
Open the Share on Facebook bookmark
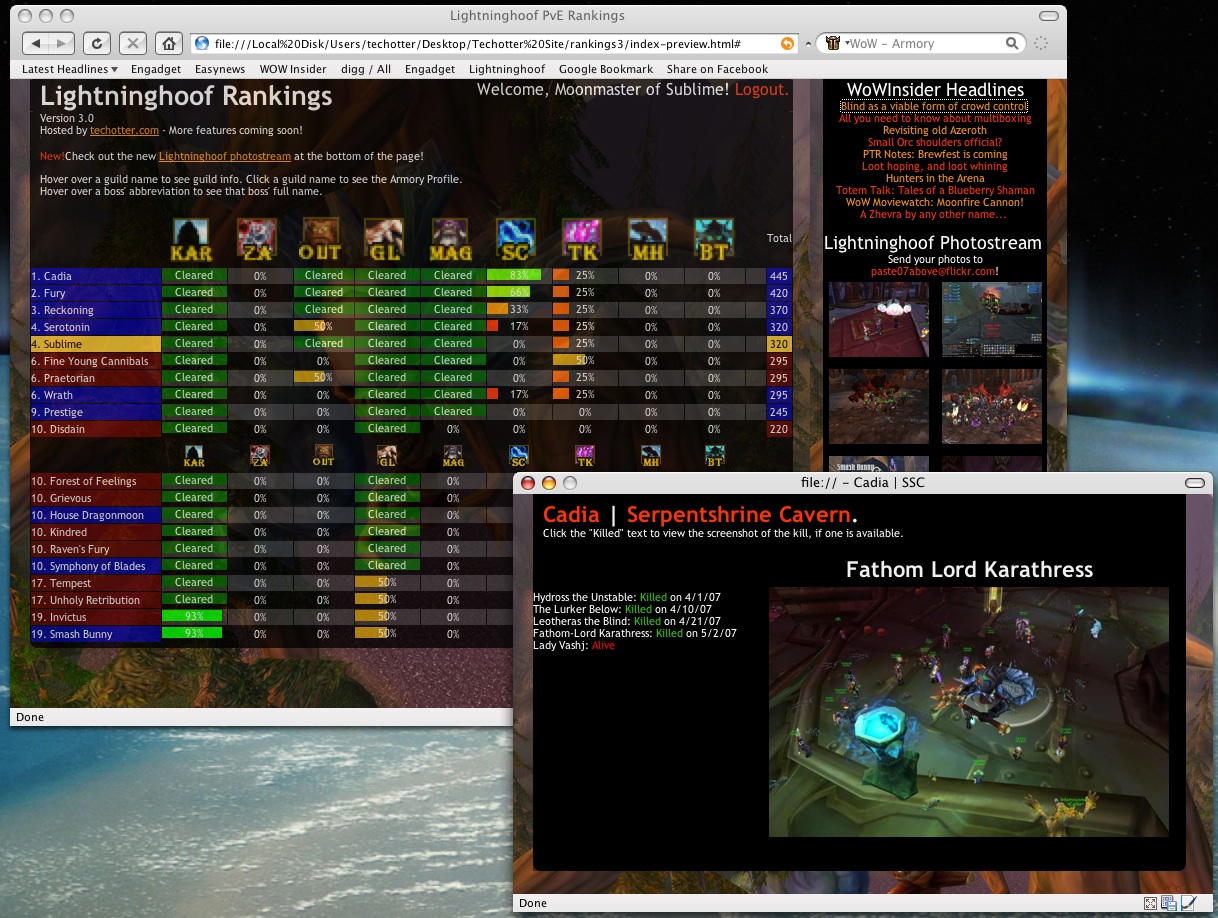click(717, 69)
